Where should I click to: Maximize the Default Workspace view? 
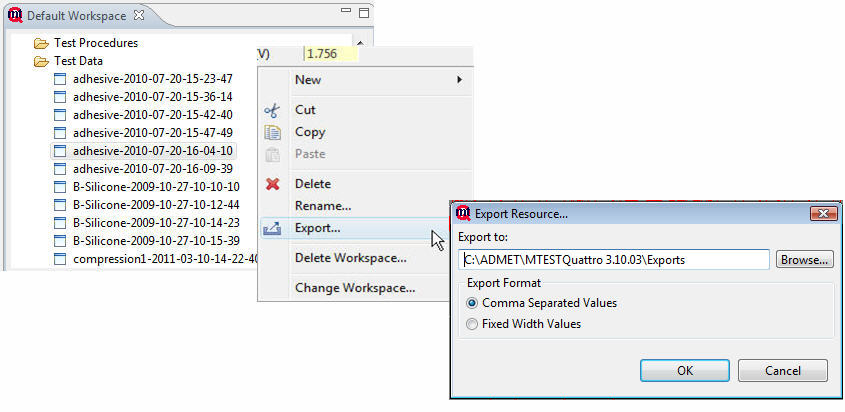click(363, 15)
